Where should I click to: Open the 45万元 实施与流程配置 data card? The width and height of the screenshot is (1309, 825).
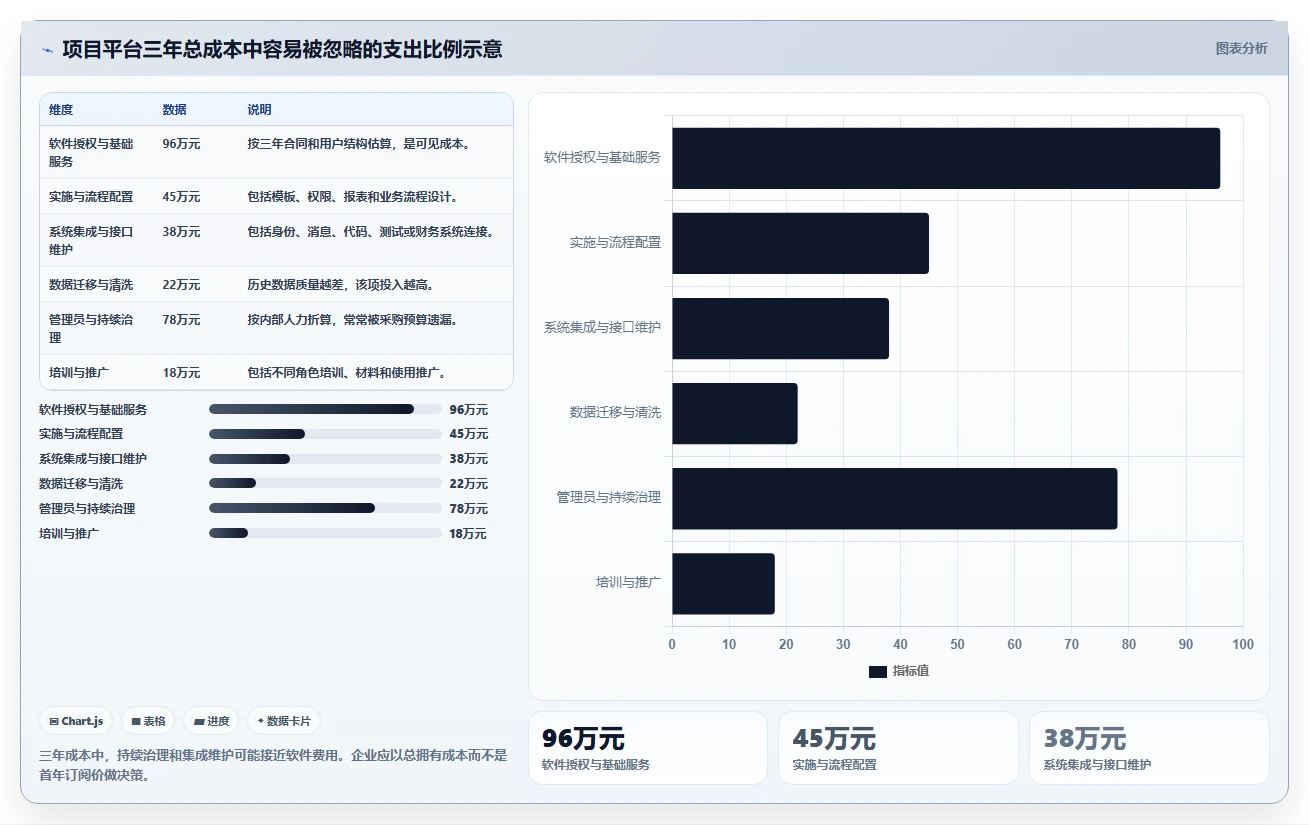pyautogui.click(x=898, y=748)
